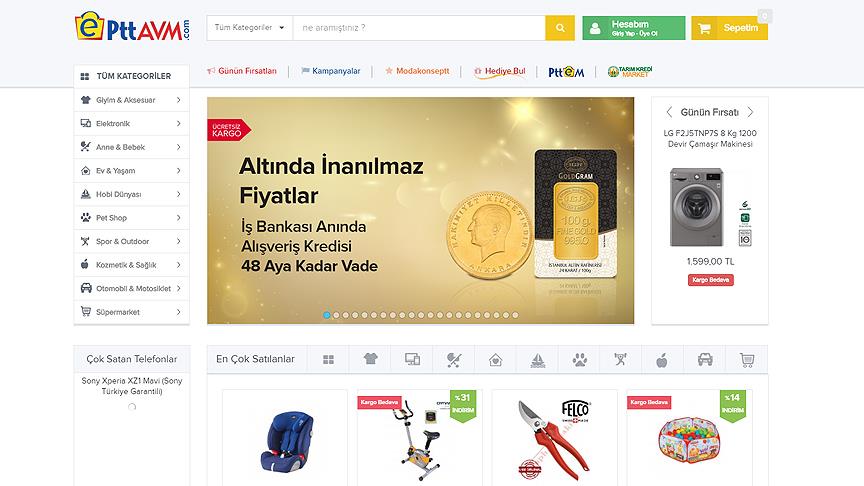Image resolution: width=864 pixels, height=486 pixels.
Task: Select the sailboat hobby icon tab
Action: [537, 360]
